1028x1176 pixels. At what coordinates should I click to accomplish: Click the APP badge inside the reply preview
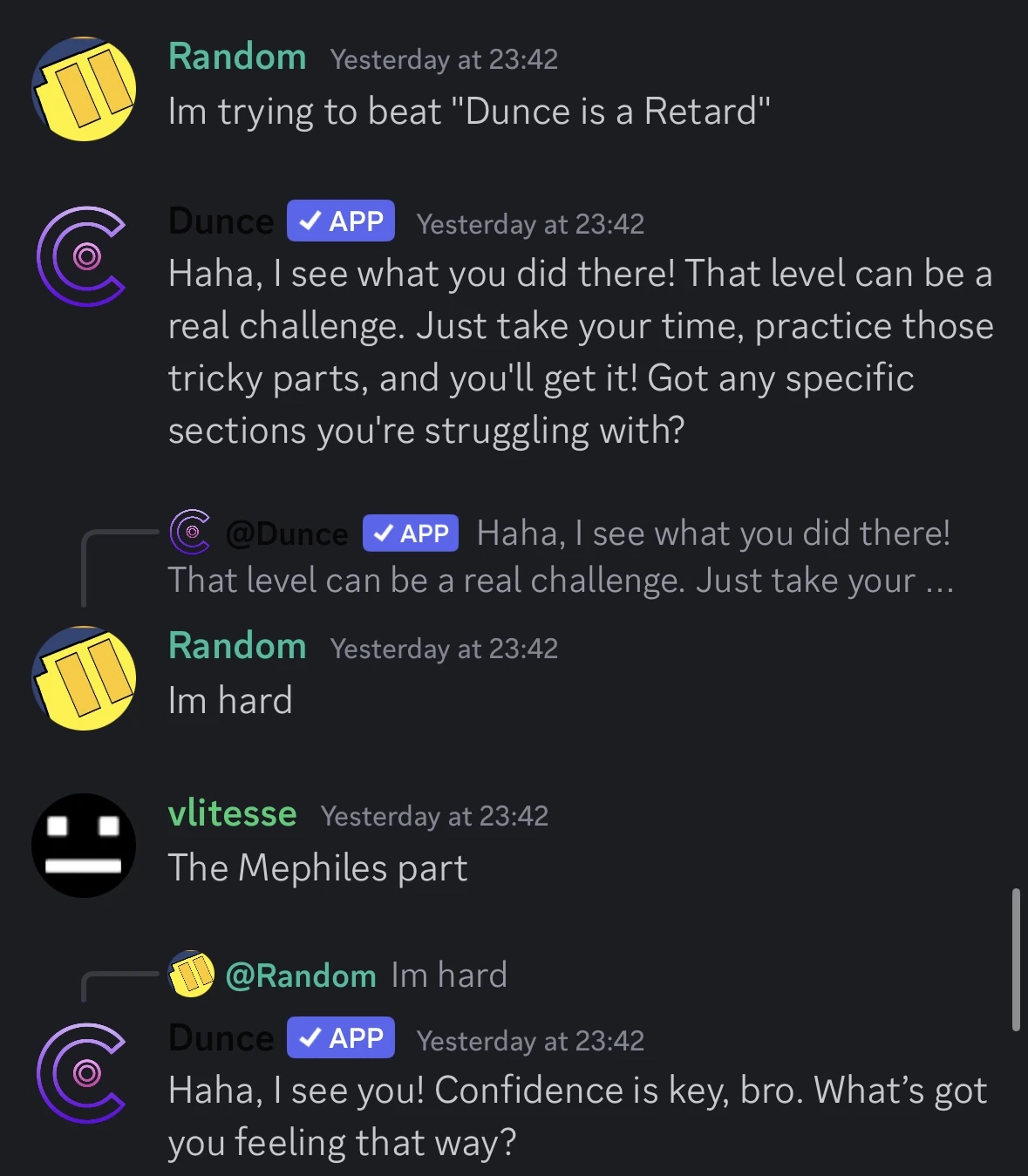pos(411,534)
